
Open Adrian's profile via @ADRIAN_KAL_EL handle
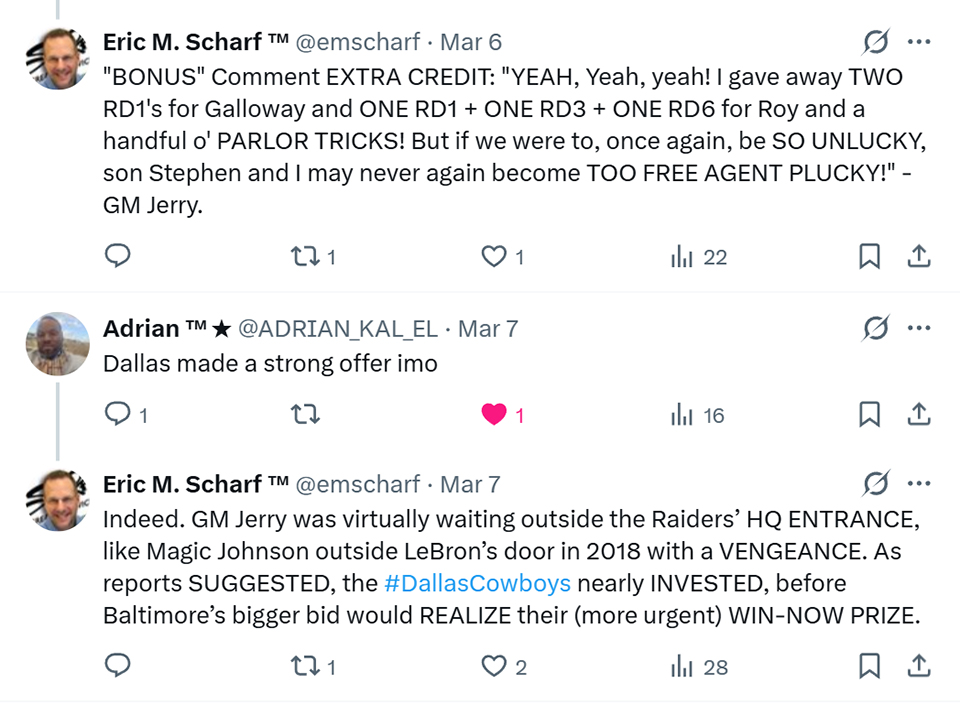337,329
